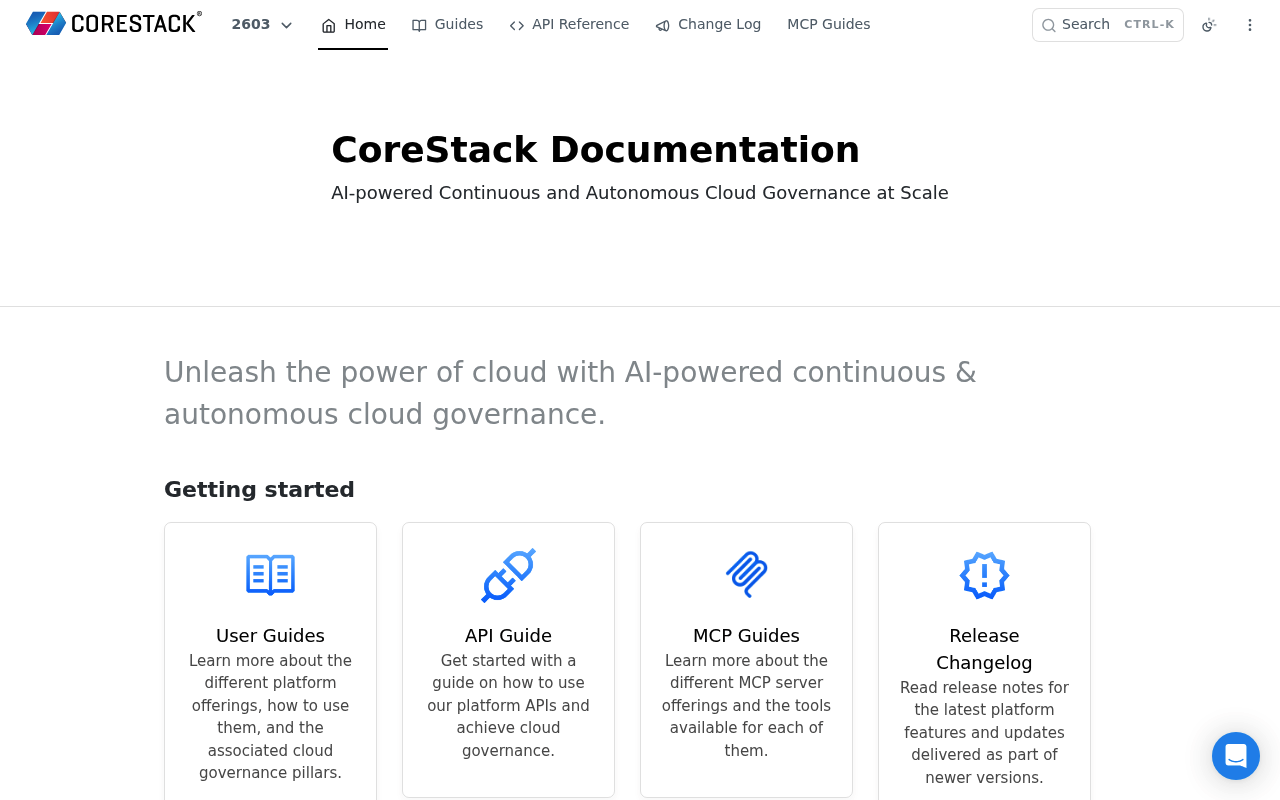Click the CTRL-K shortcut hint
The width and height of the screenshot is (1280, 800).
pyautogui.click(x=1149, y=25)
